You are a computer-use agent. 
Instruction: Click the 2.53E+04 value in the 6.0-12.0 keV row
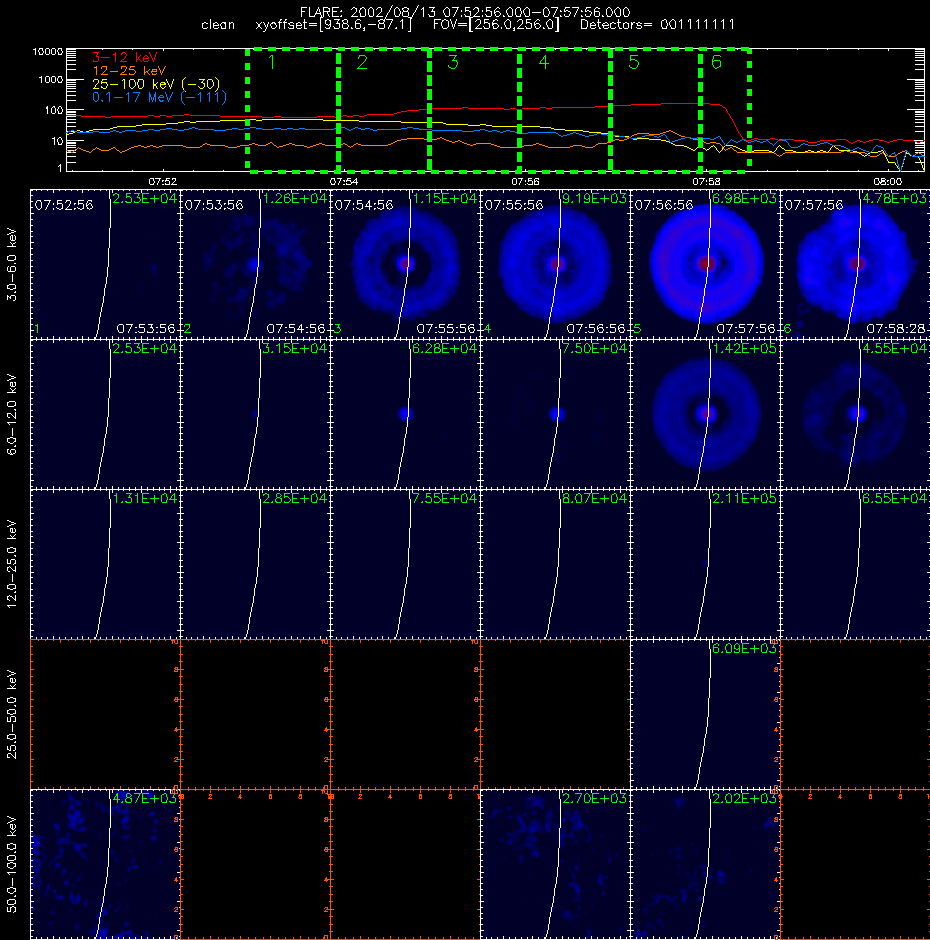tap(145, 348)
